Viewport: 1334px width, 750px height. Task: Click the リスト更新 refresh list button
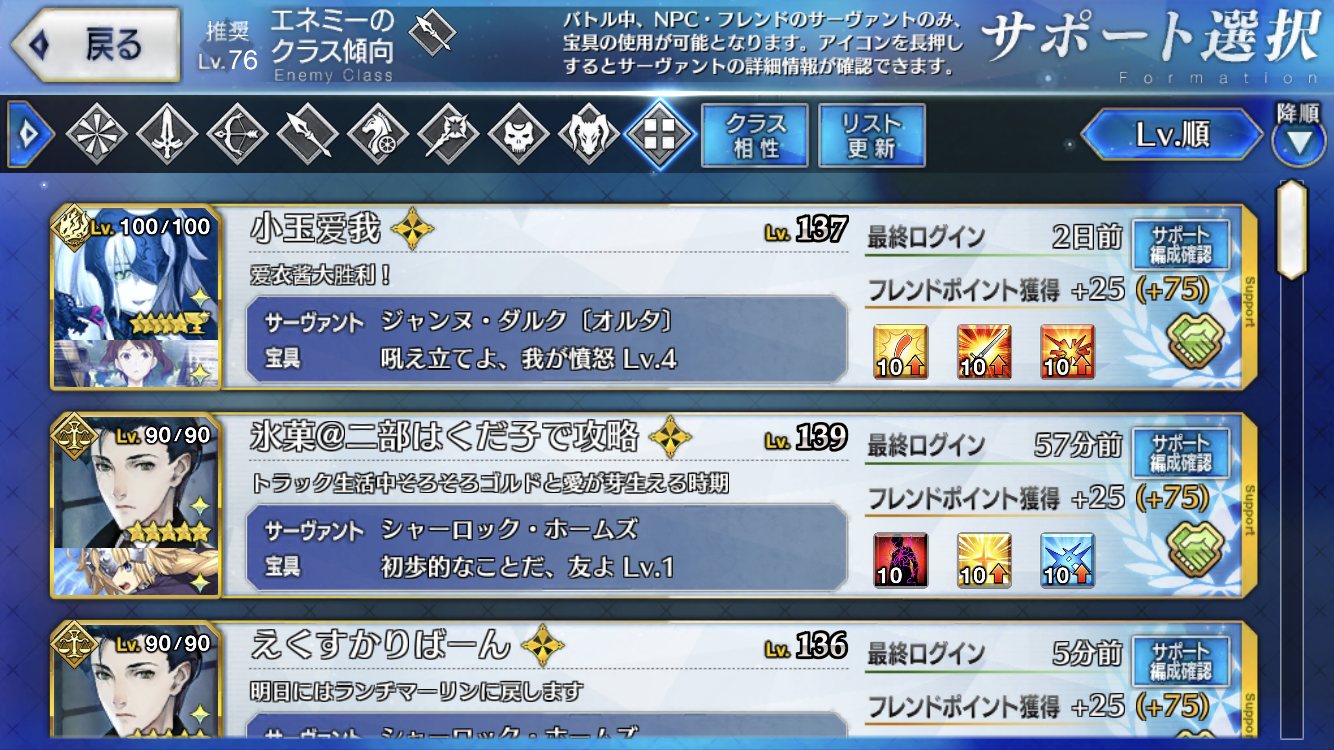coord(872,136)
